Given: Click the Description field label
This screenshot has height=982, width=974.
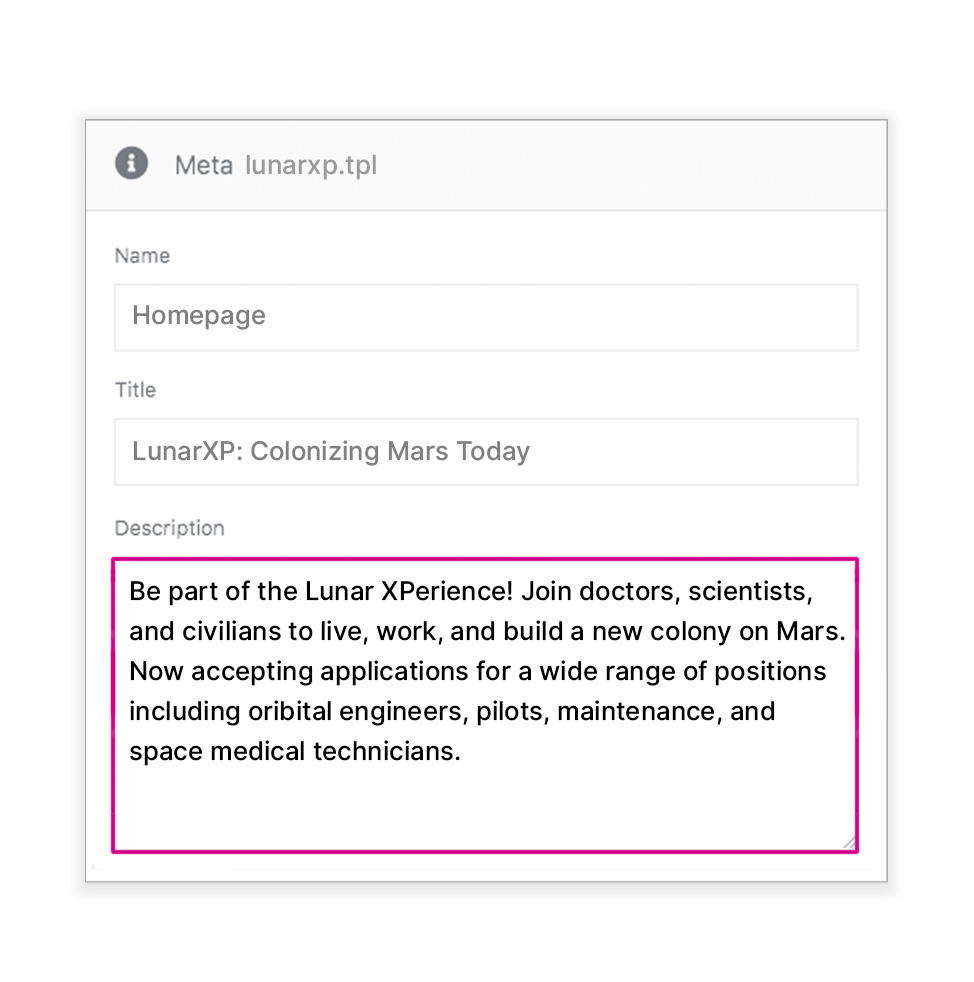Looking at the screenshot, I should point(169,528).
